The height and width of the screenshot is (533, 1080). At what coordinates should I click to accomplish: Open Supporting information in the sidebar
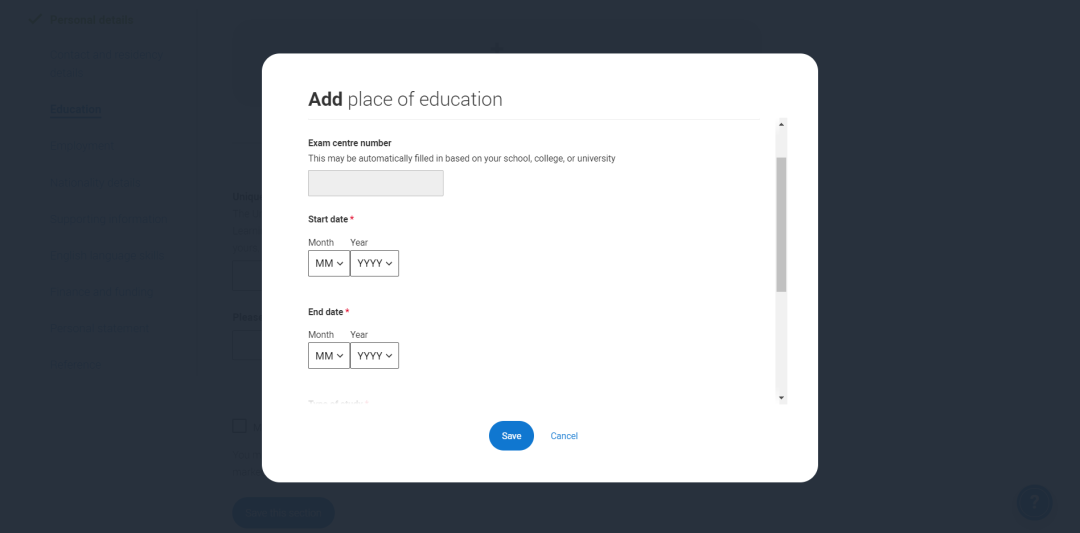click(110, 219)
